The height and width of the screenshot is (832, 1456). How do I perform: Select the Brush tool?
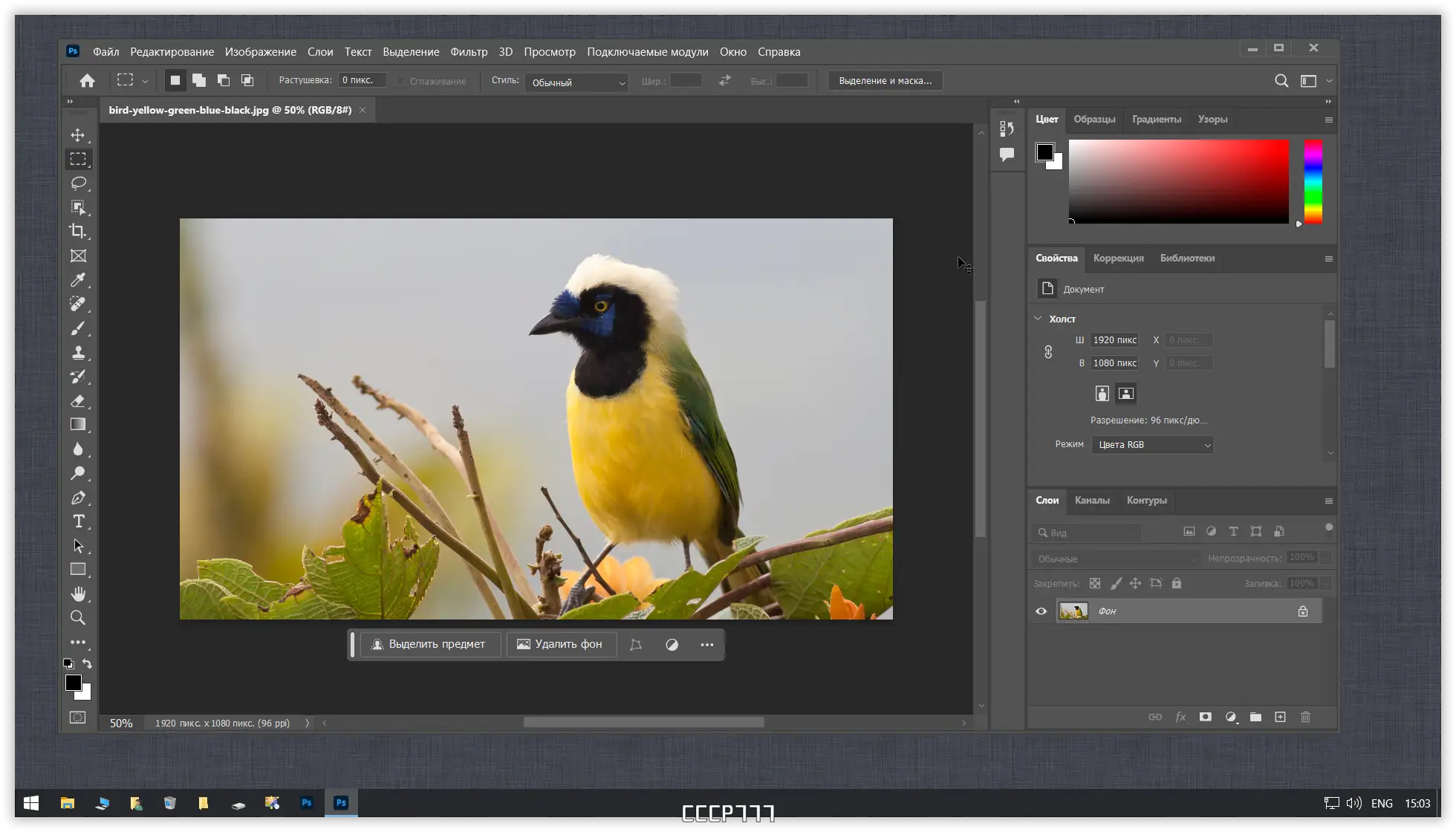pos(78,328)
